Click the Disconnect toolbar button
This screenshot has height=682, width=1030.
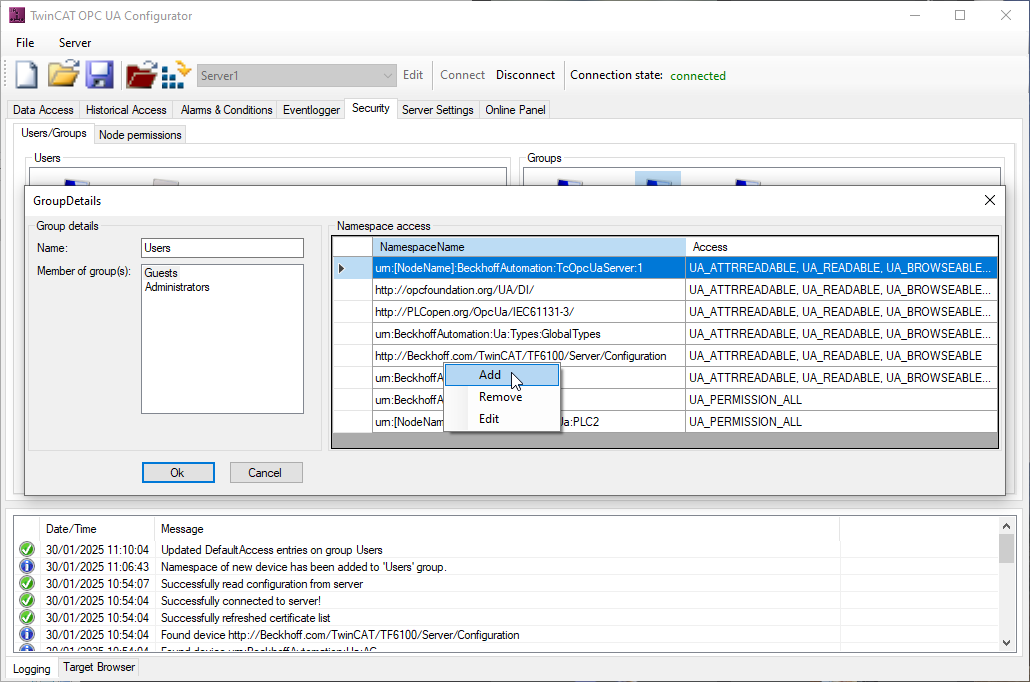525,75
